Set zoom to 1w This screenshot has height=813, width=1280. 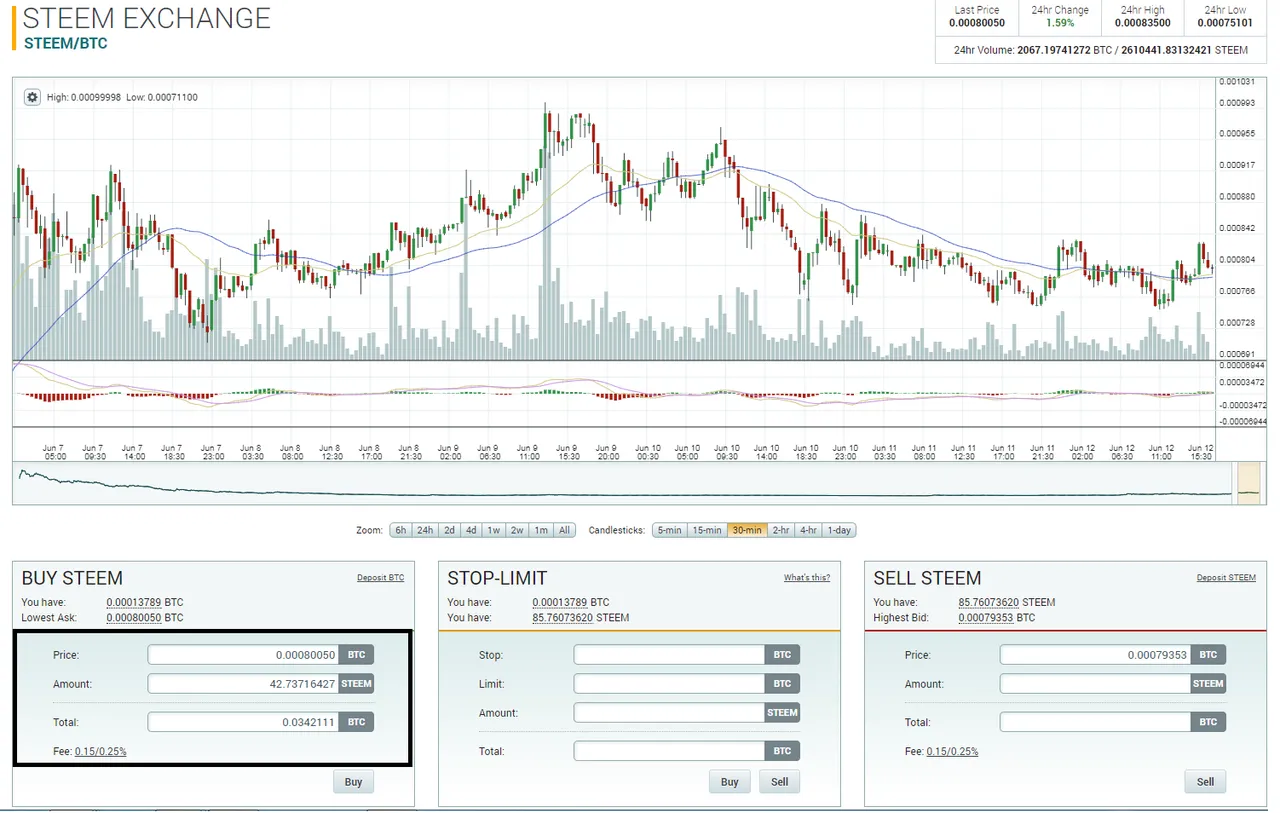coord(494,530)
